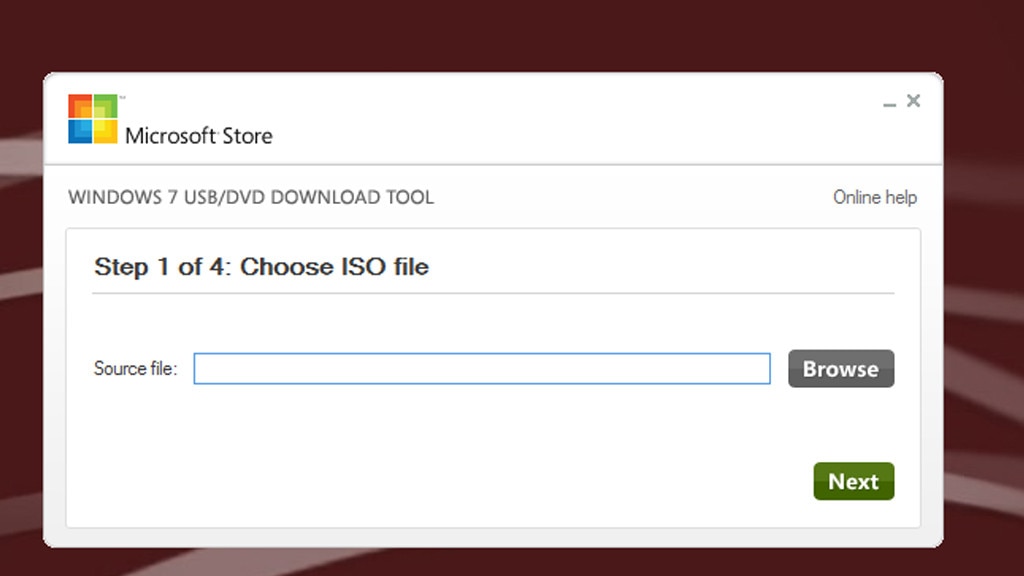Click the 'Step 1 of 4: Choose ISO file' heading
The width and height of the screenshot is (1024, 576).
coord(261,266)
